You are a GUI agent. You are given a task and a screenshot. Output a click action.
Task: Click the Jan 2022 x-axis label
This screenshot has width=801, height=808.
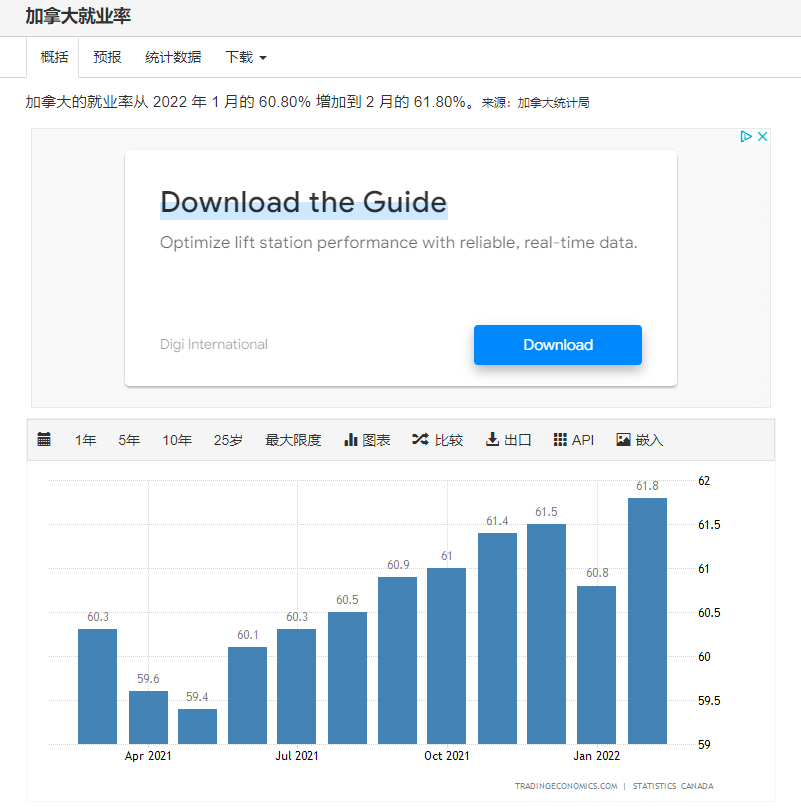pyautogui.click(x=597, y=756)
